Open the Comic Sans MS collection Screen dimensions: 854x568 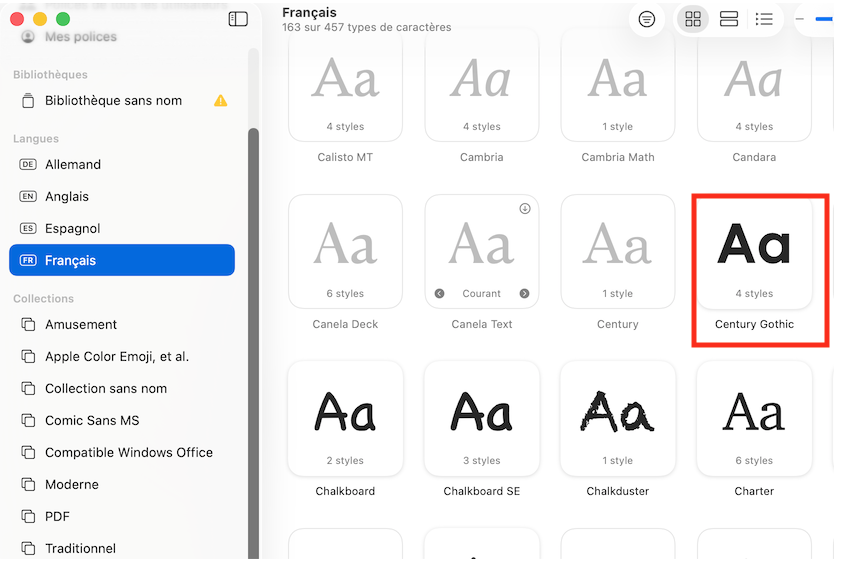coord(122,420)
